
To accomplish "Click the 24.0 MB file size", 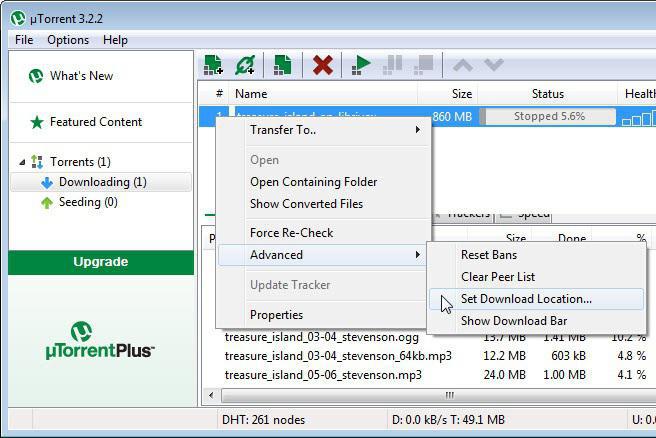I will (x=505, y=375).
